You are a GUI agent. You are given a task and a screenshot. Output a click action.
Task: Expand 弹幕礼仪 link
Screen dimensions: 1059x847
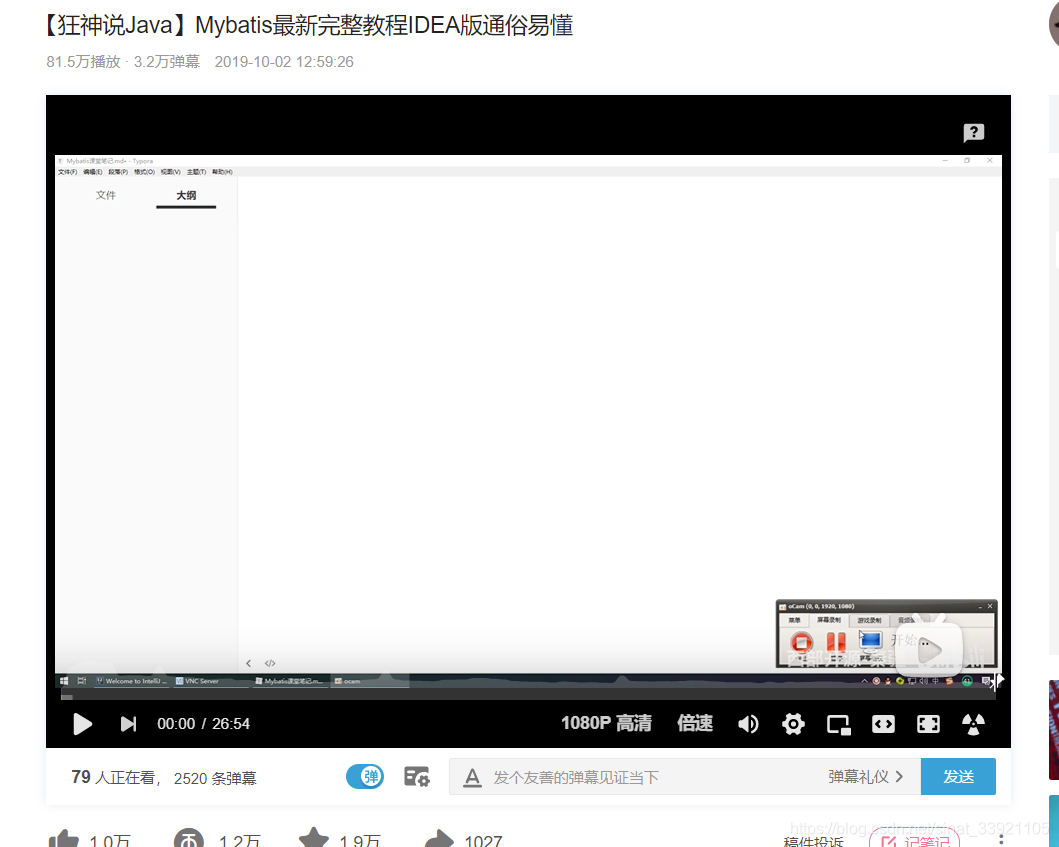click(865, 777)
